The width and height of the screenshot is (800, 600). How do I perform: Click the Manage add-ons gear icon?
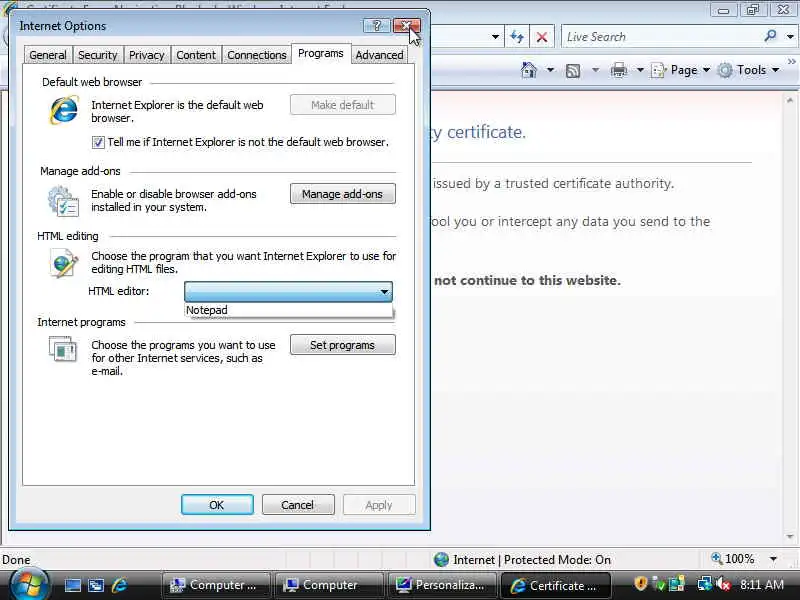[x=63, y=201]
